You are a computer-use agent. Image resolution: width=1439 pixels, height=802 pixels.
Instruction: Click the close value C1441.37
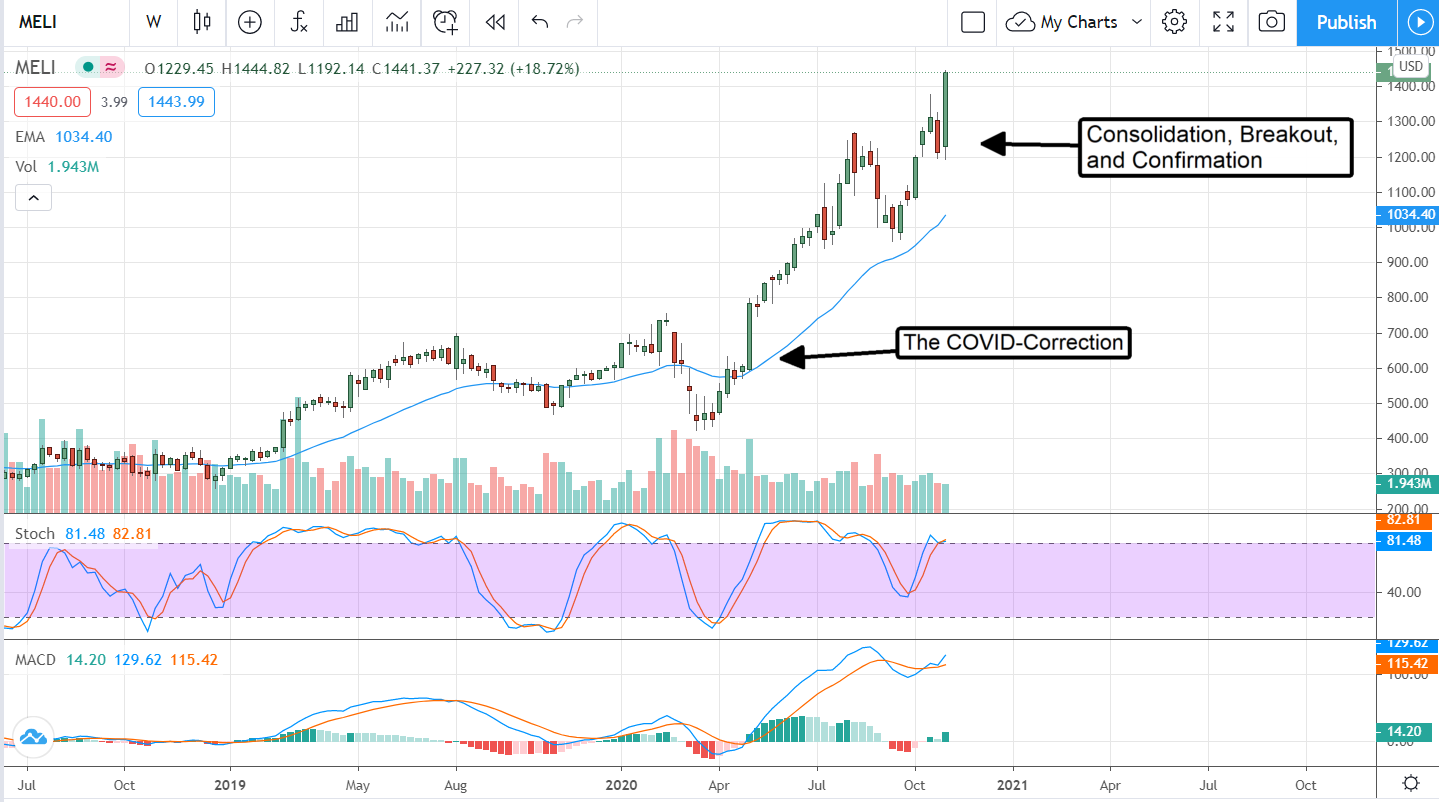(x=405, y=69)
